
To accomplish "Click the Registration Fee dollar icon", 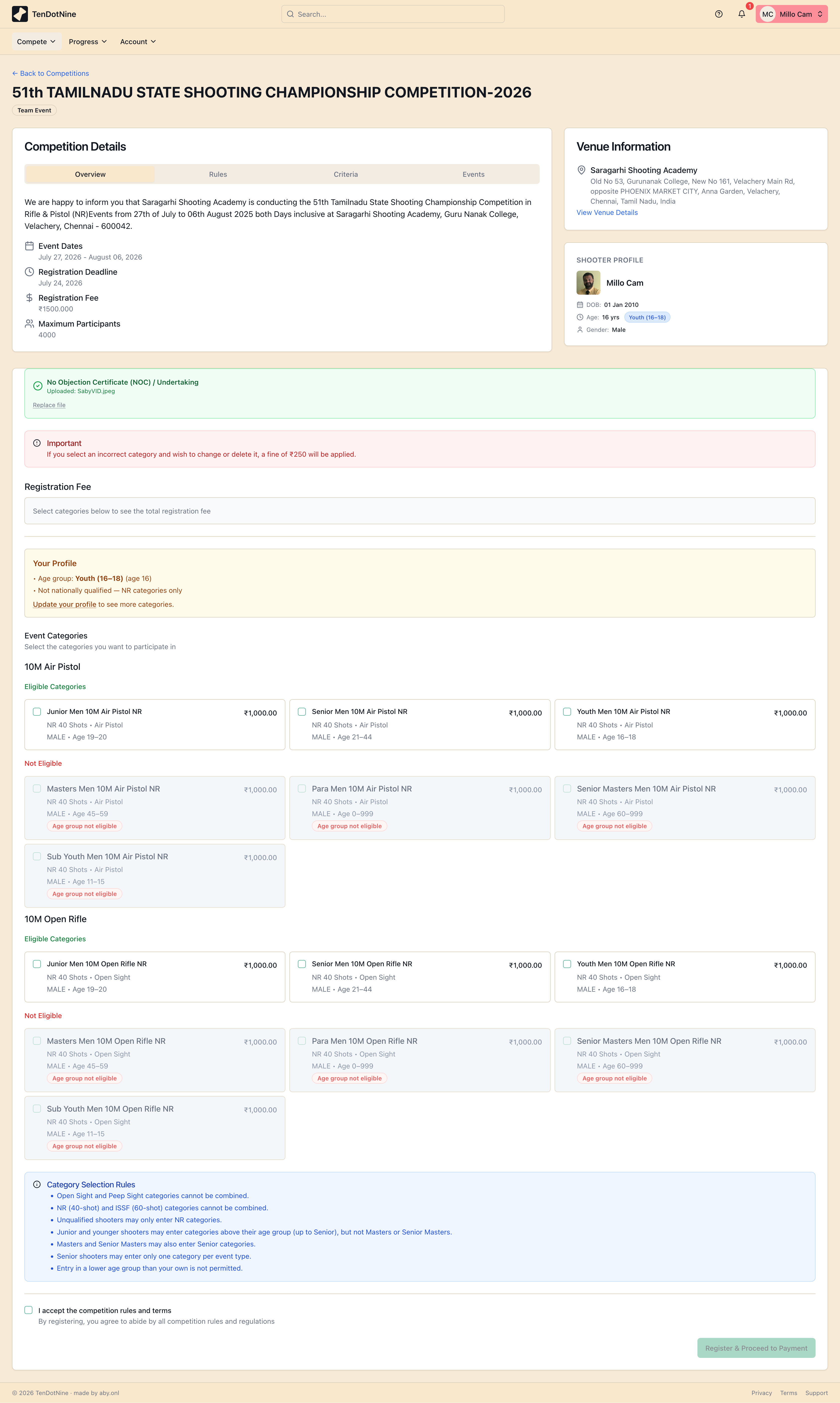I will click(29, 298).
